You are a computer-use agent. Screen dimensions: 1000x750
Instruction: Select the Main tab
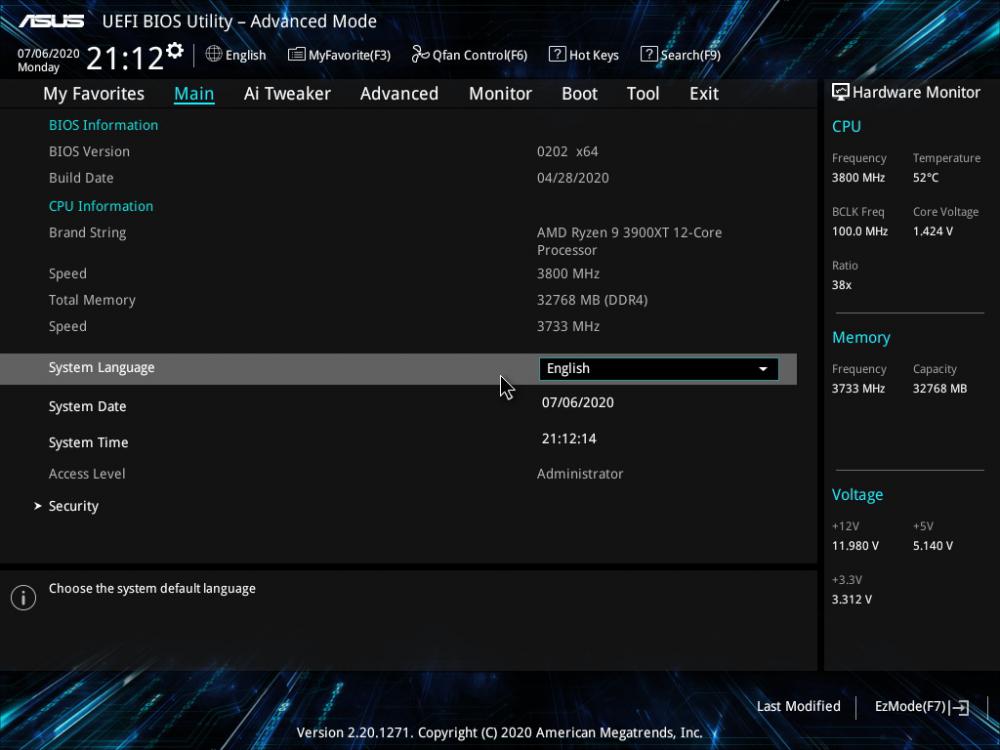tap(194, 94)
